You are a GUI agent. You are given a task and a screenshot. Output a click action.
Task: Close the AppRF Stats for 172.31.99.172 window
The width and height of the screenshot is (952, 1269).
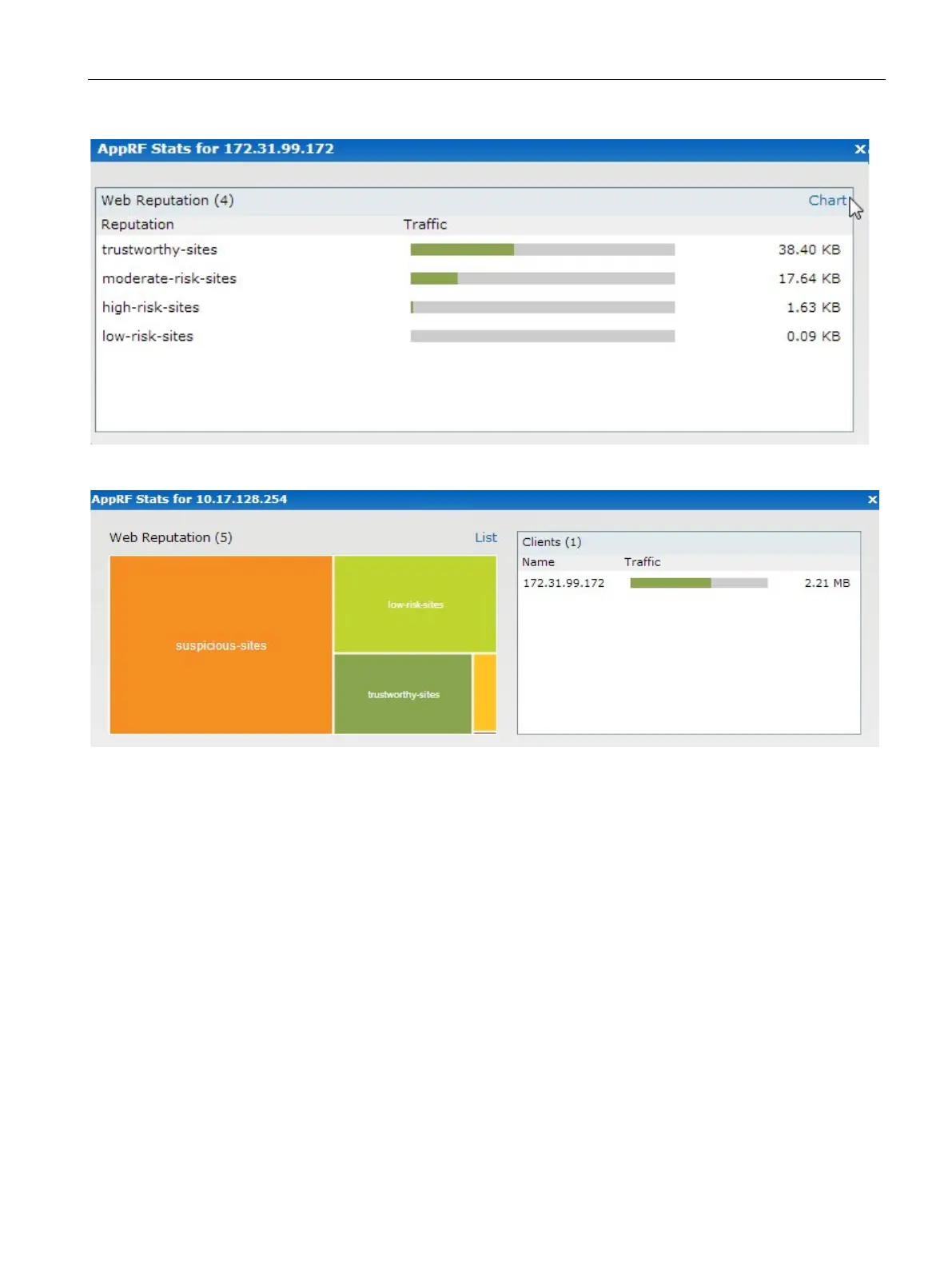pyautogui.click(x=860, y=149)
